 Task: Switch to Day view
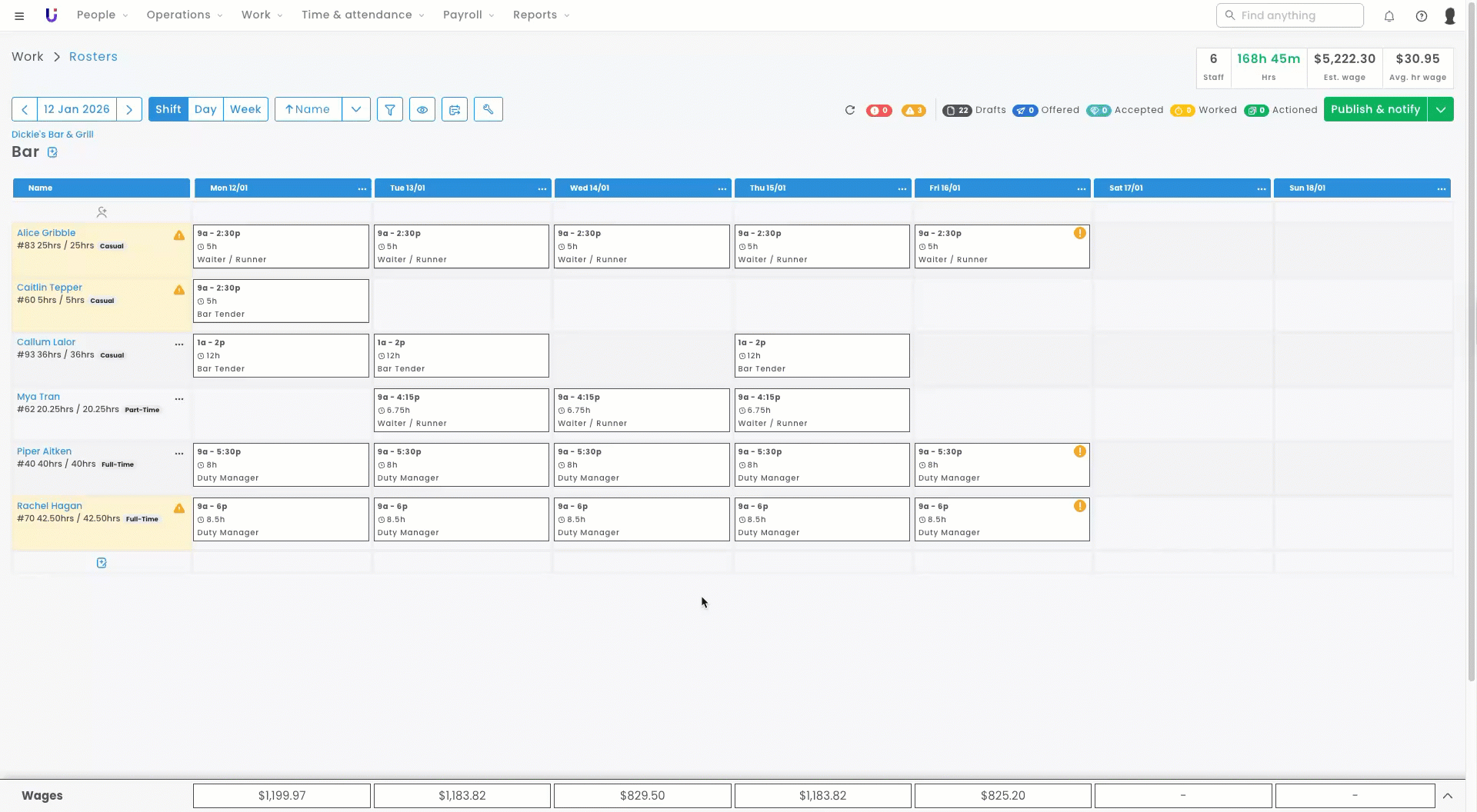coord(205,109)
